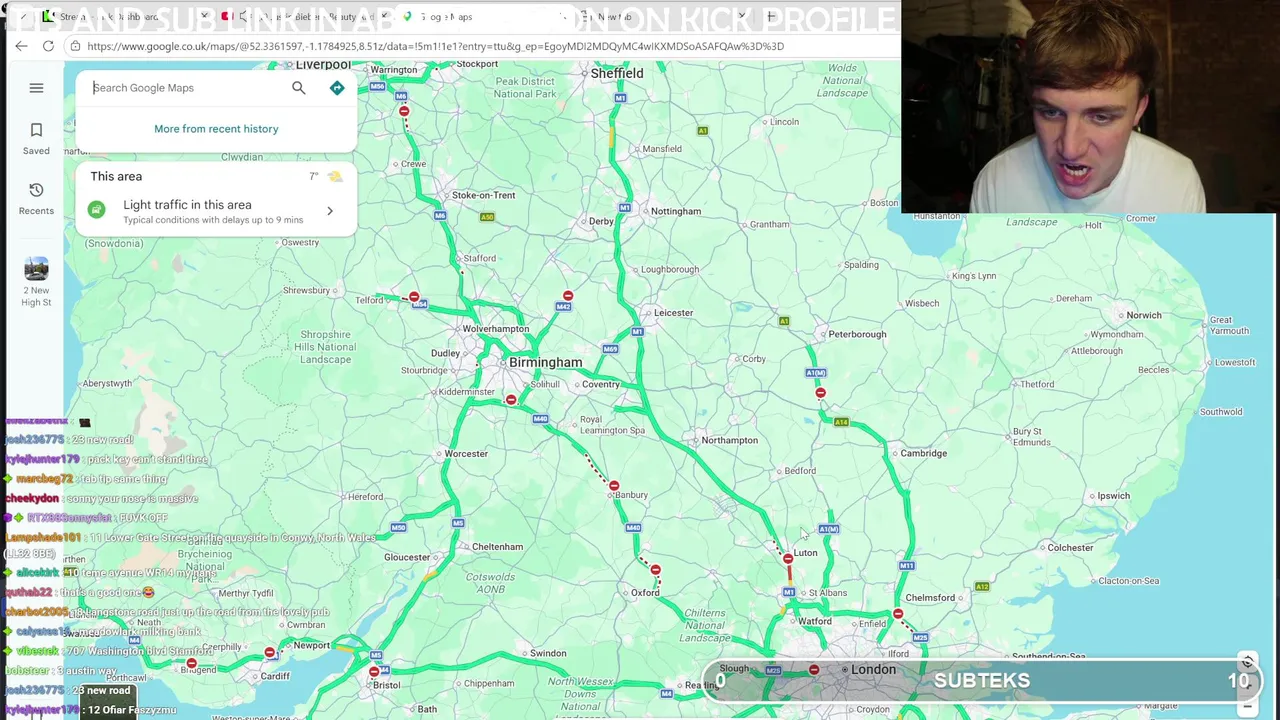Screen dimensions: 1280x720
Task: Click road closure icon near Bristol
Action: [x=374, y=671]
